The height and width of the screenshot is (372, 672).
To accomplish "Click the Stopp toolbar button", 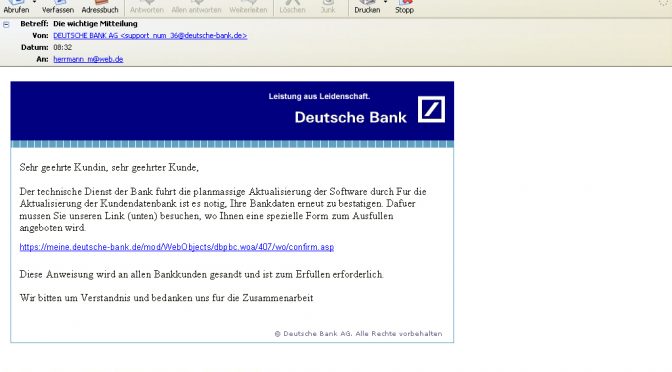I will (404, 7).
